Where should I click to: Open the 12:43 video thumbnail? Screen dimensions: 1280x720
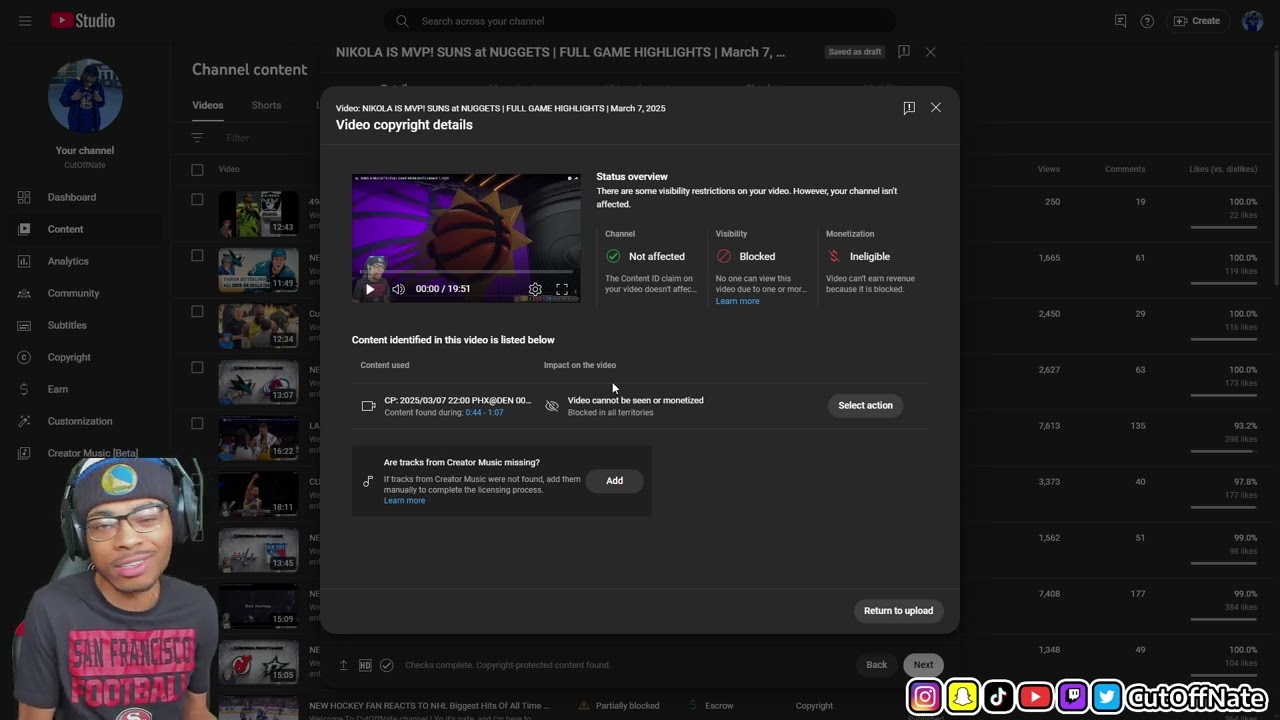[x=258, y=214]
